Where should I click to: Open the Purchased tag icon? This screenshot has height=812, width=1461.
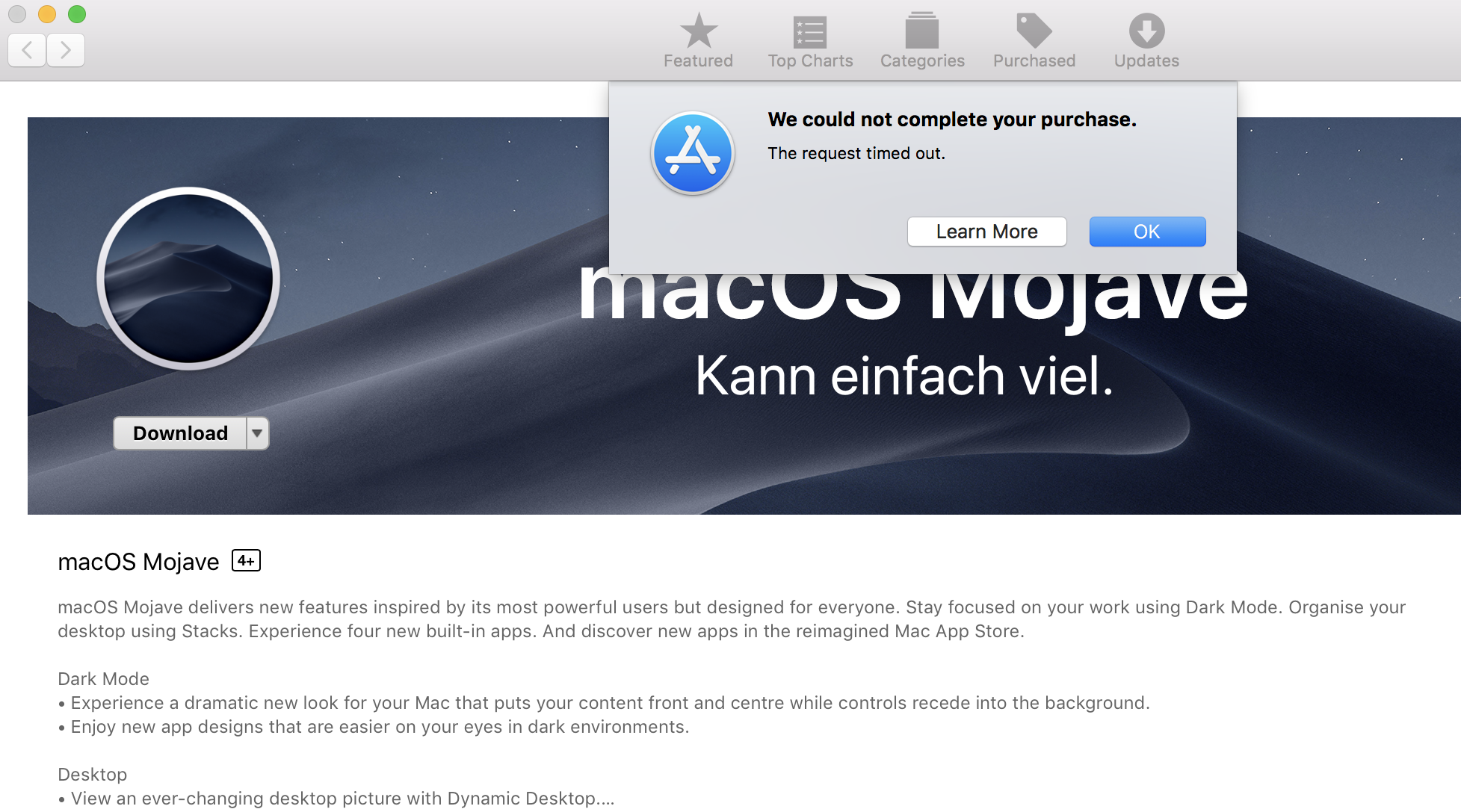(1034, 40)
